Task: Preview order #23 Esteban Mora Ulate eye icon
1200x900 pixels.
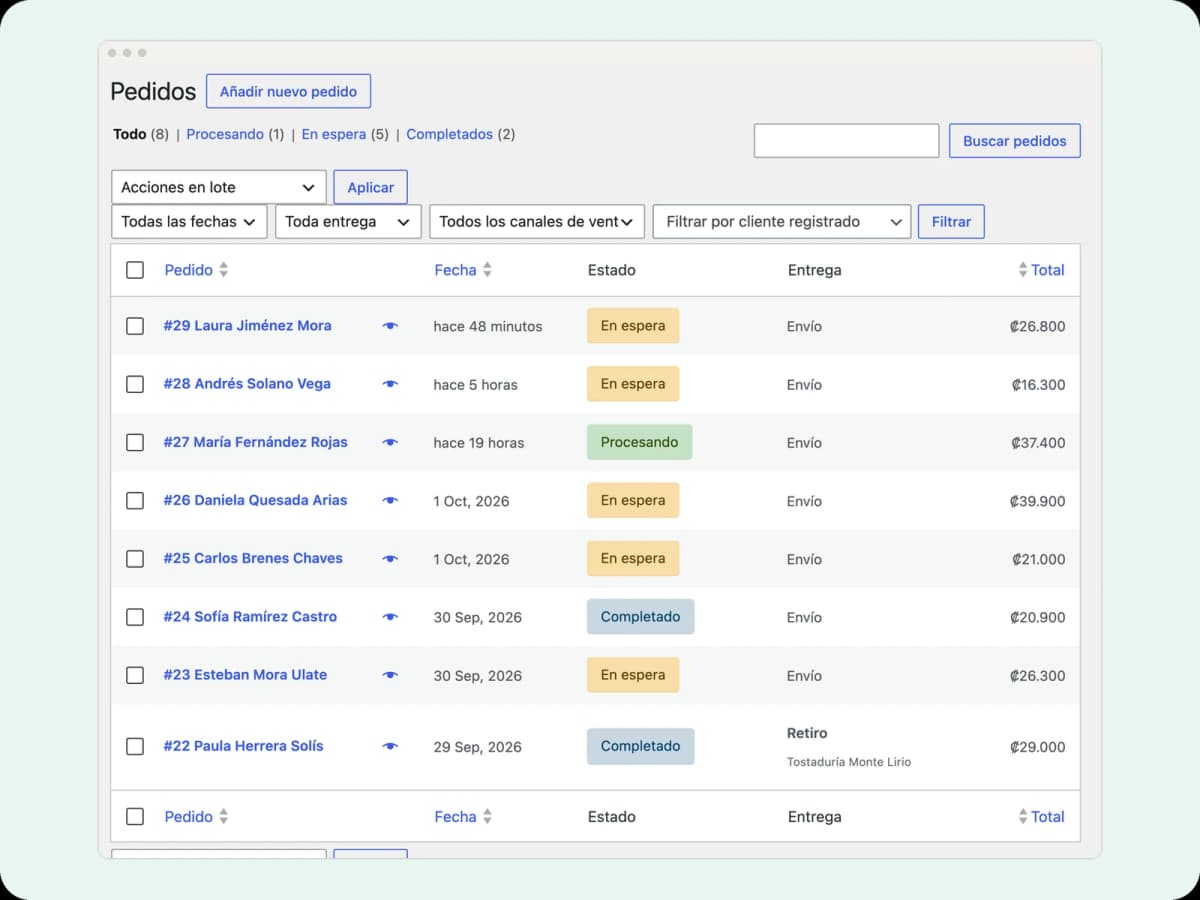Action: [390, 675]
